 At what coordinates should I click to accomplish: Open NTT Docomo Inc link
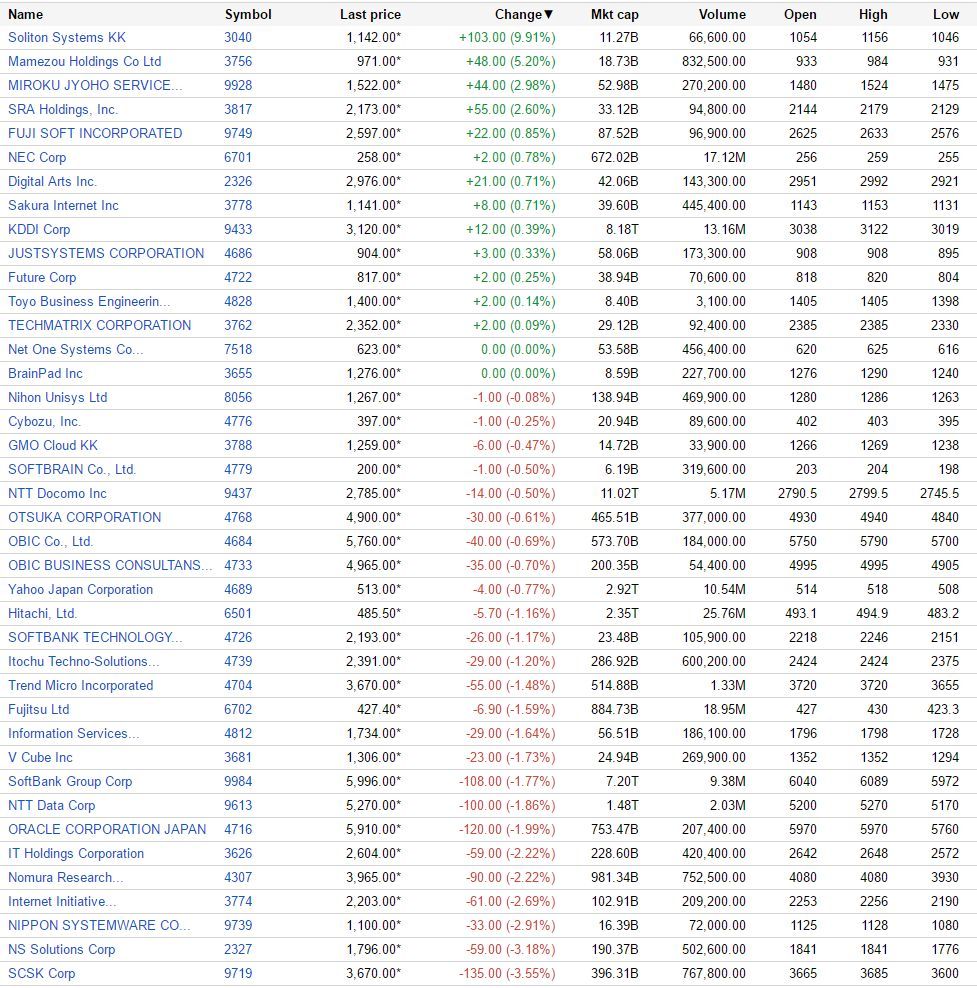[57, 493]
